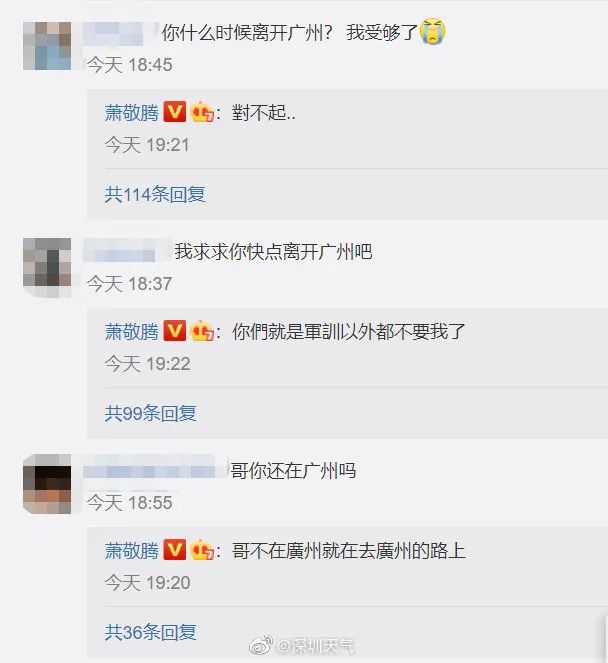
Task: Expand 共114条回复 reply thread
Action: pos(155,195)
